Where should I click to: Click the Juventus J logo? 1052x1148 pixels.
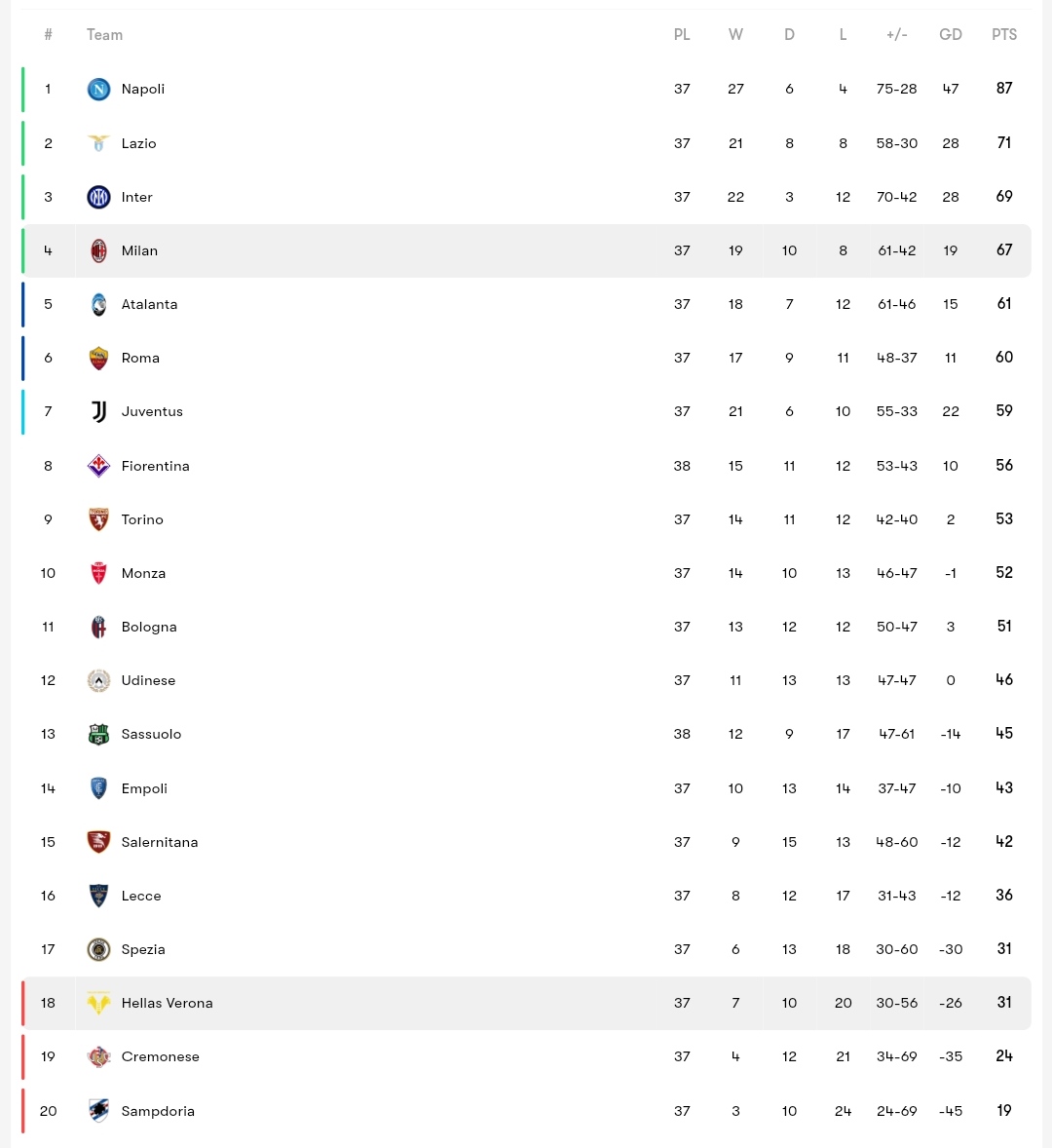(98, 411)
